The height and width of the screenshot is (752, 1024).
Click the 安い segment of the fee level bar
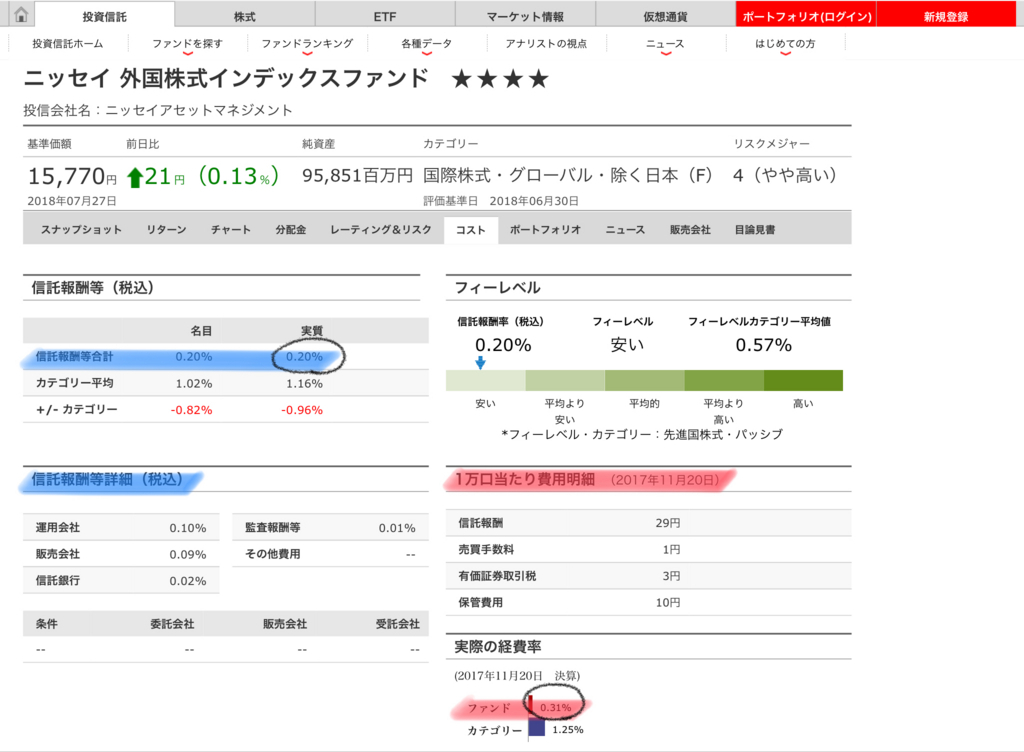[486, 381]
